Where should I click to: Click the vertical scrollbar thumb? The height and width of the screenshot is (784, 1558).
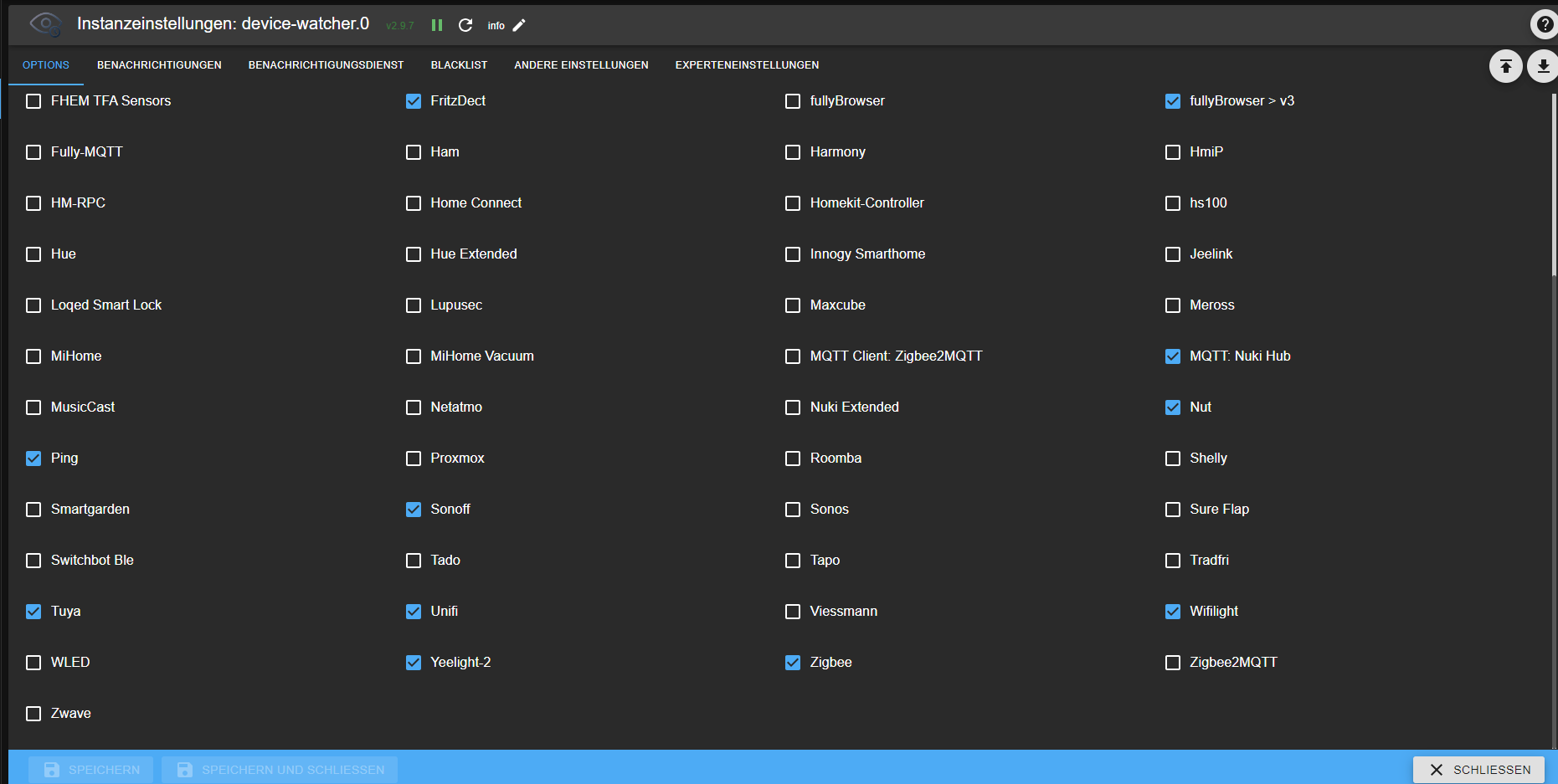(x=1555, y=184)
